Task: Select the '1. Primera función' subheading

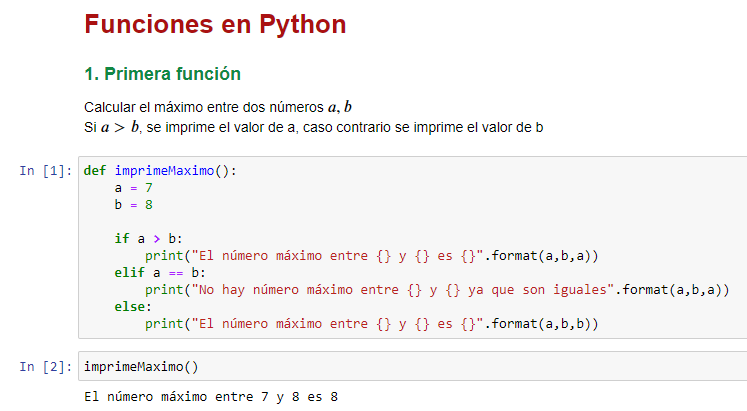Action: 162,74
